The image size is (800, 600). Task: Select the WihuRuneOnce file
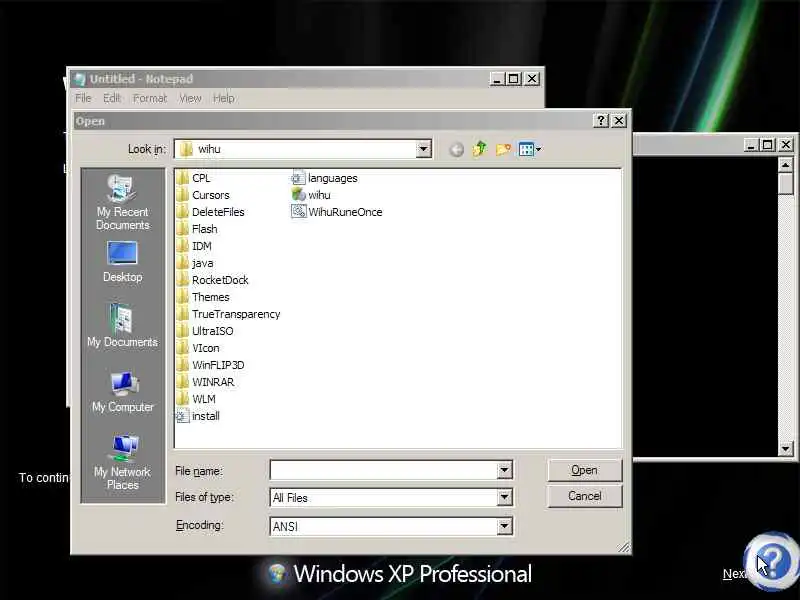337,212
